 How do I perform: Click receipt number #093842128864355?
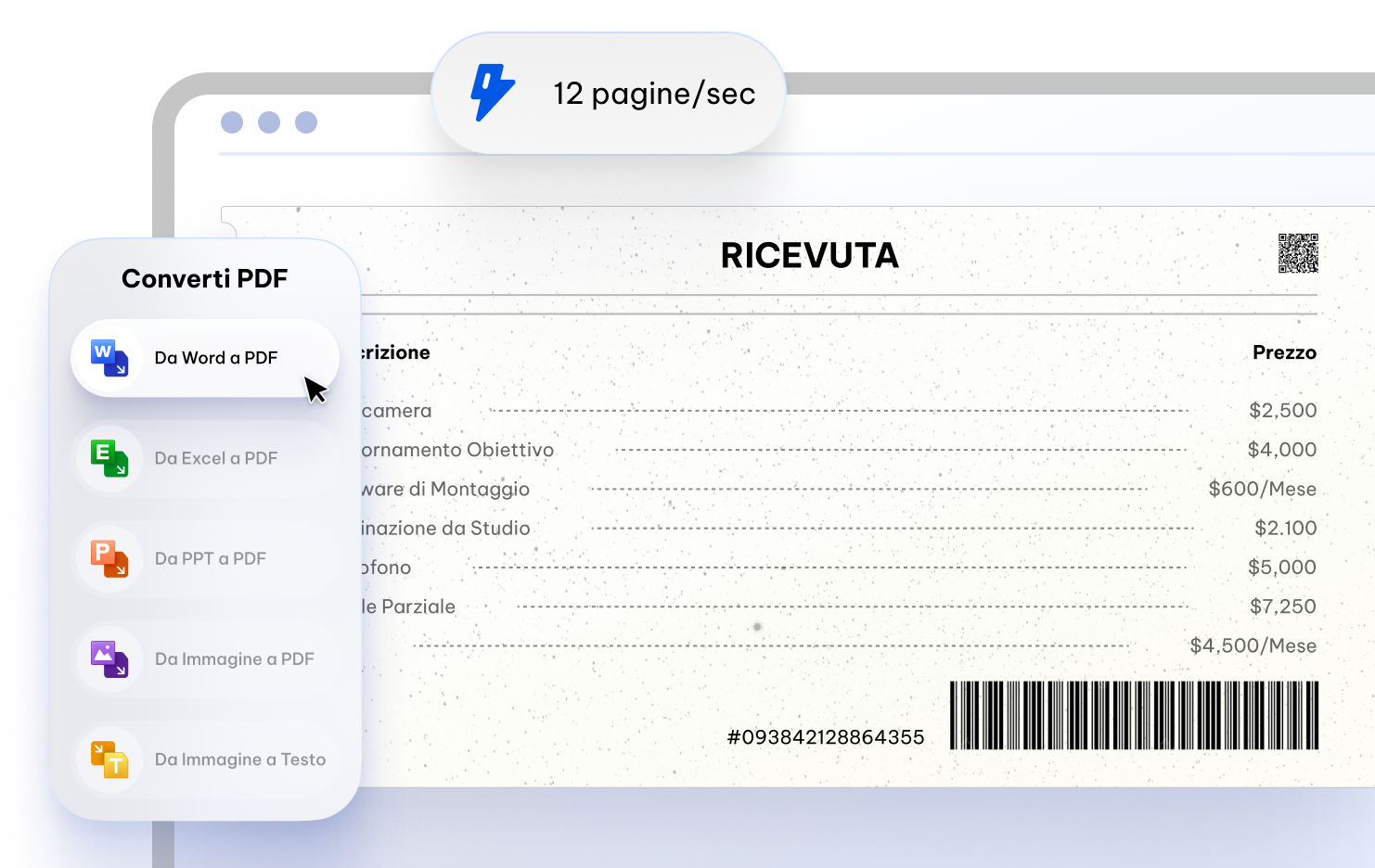coord(826,737)
